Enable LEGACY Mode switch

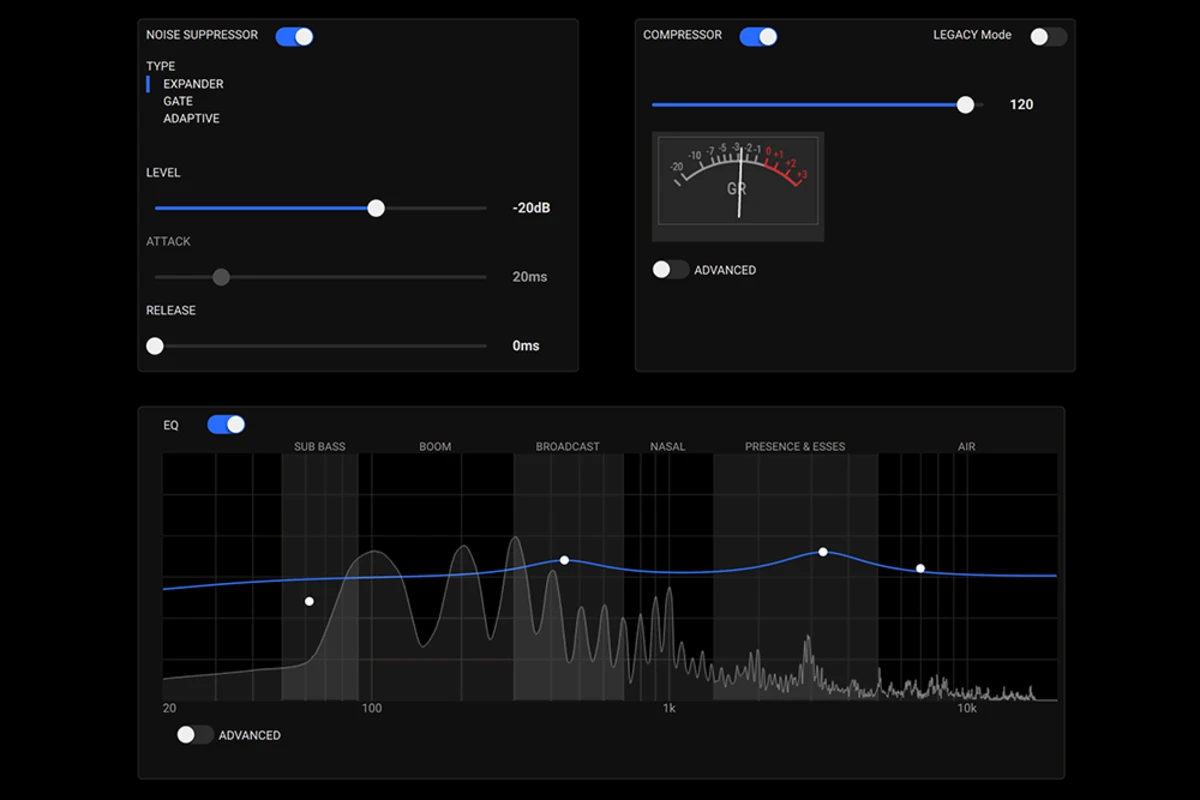[x=1049, y=36]
